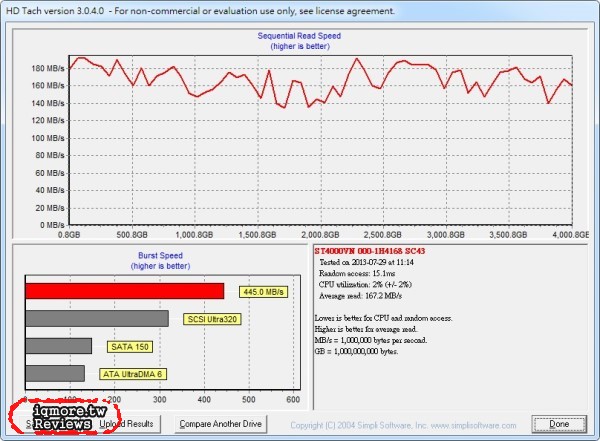Click the 100 MB/s axis label
600x441 pixels.
click(48, 138)
